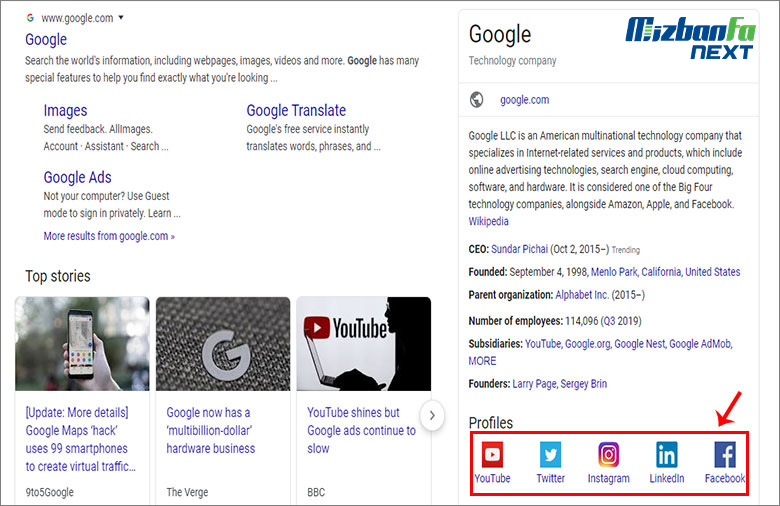Click the Profiles heading

[x=490, y=423]
